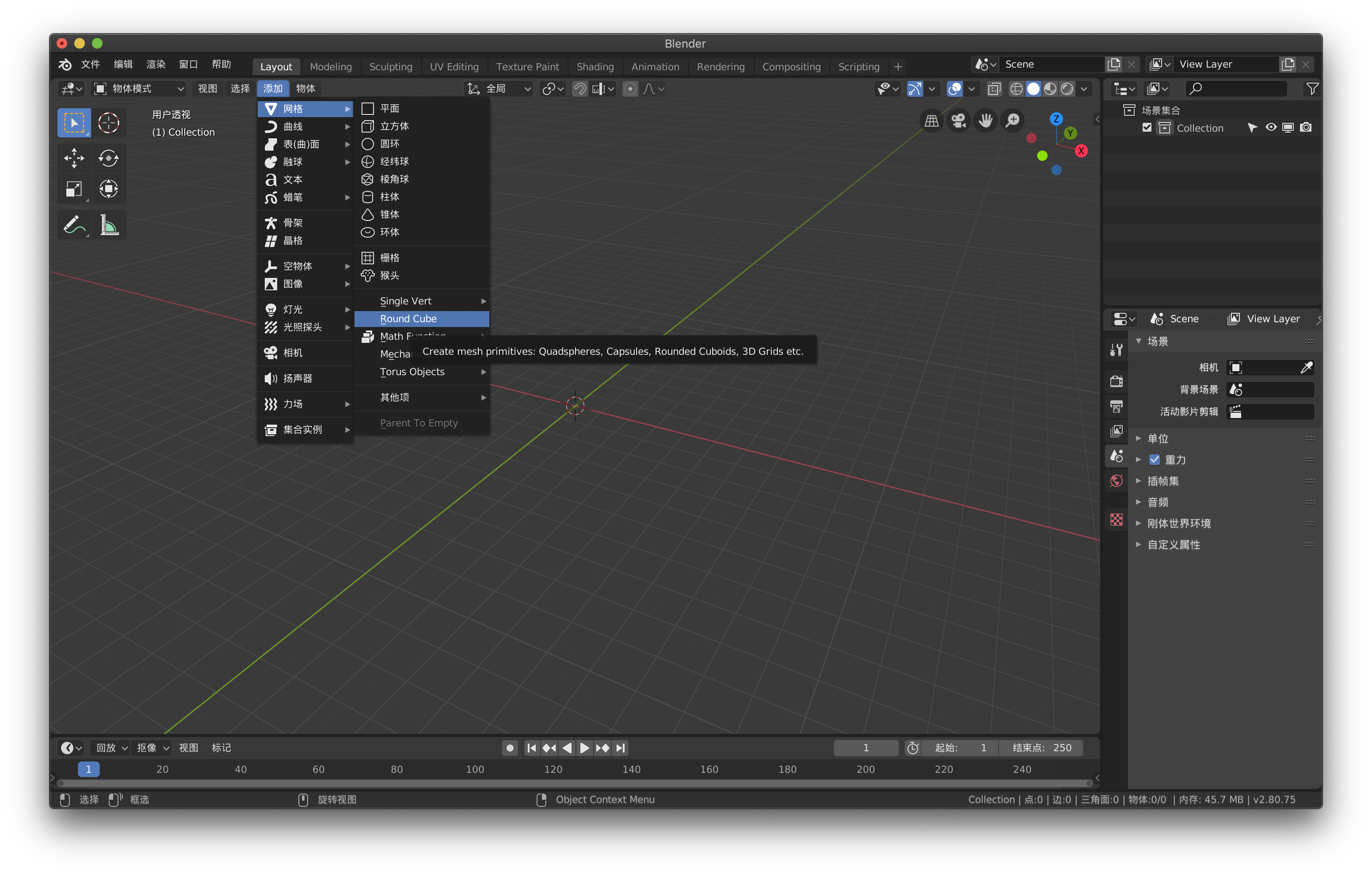1372x874 pixels.
Task: Play the animation forward
Action: 585,748
